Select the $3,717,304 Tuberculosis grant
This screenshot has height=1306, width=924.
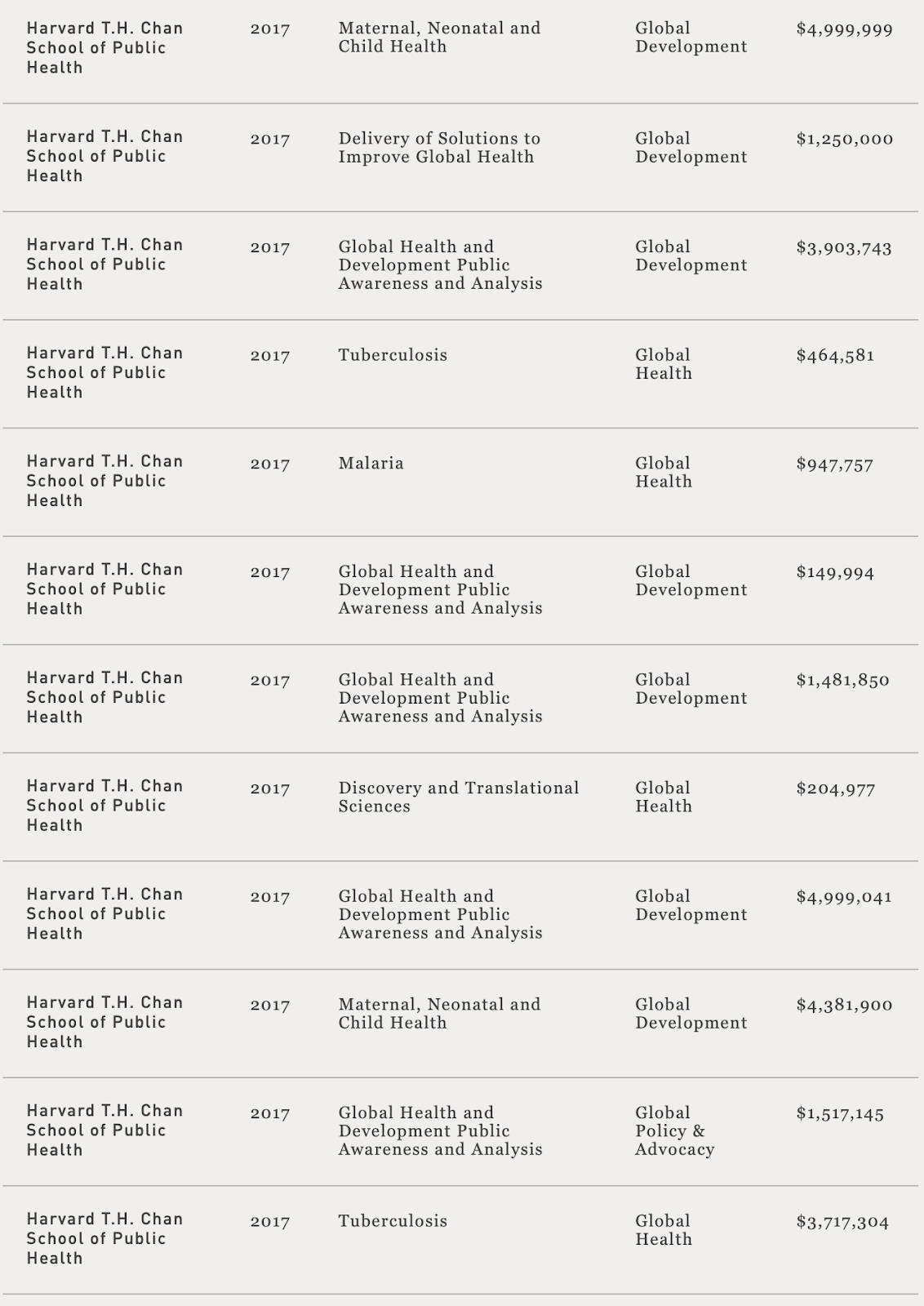click(x=461, y=1240)
